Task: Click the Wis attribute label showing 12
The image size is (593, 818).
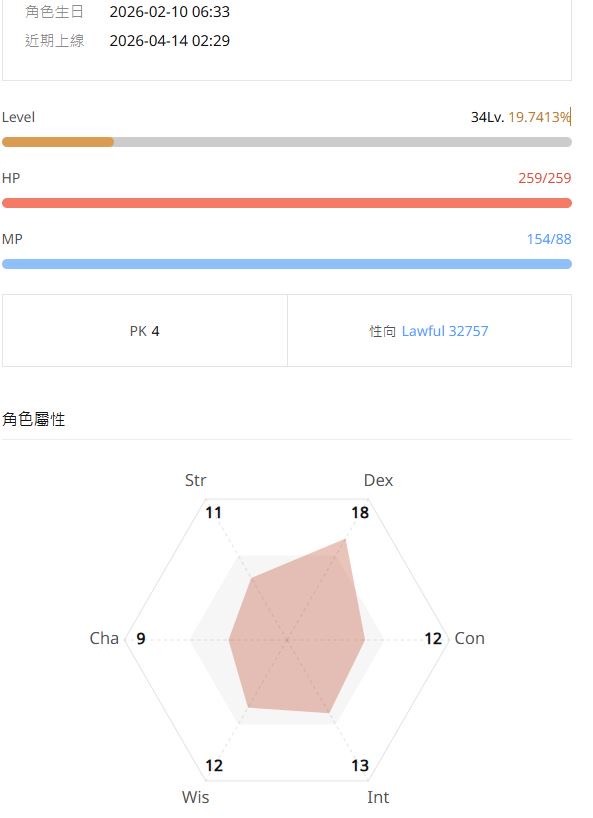Action: tap(195, 797)
